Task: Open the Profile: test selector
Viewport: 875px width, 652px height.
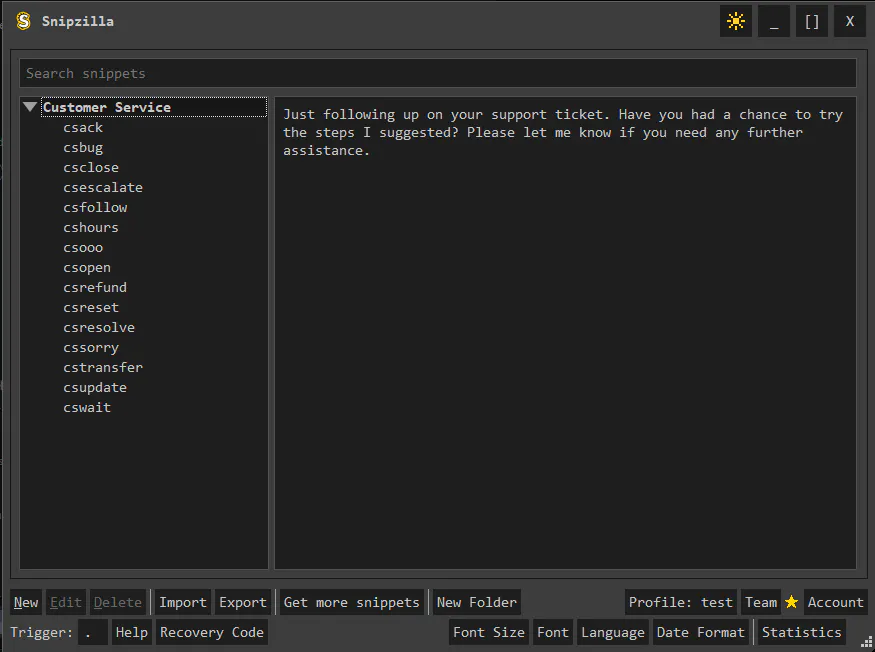Action: point(680,602)
